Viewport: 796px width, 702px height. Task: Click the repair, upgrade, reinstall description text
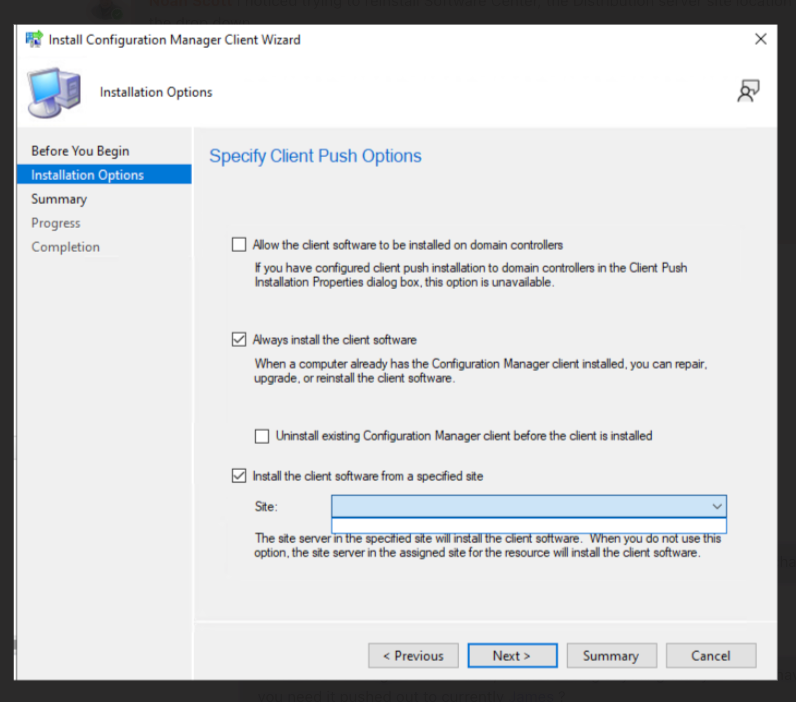(x=480, y=371)
